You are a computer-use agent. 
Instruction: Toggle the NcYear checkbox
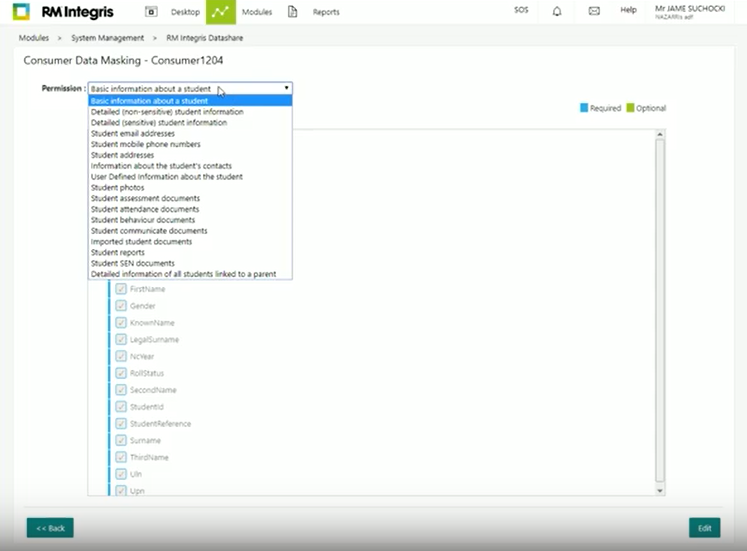[121, 356]
